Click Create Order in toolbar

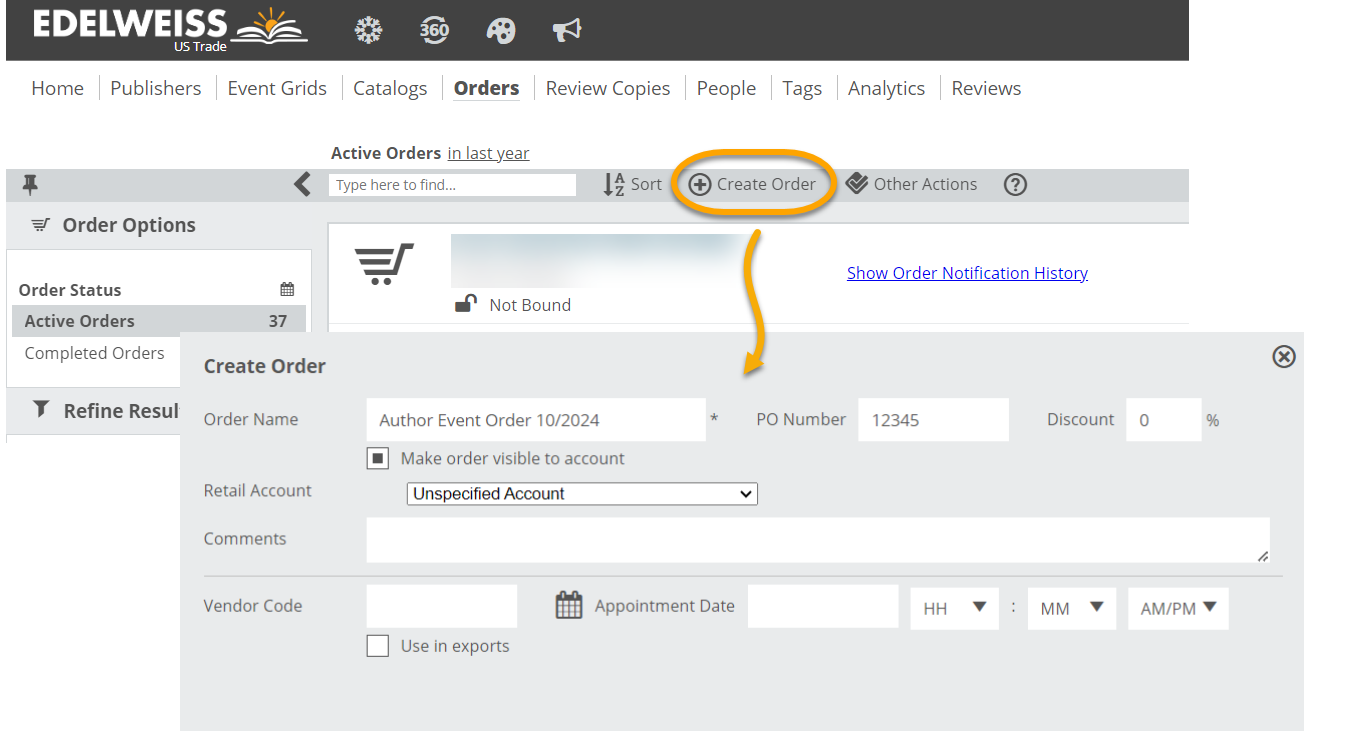click(x=753, y=184)
